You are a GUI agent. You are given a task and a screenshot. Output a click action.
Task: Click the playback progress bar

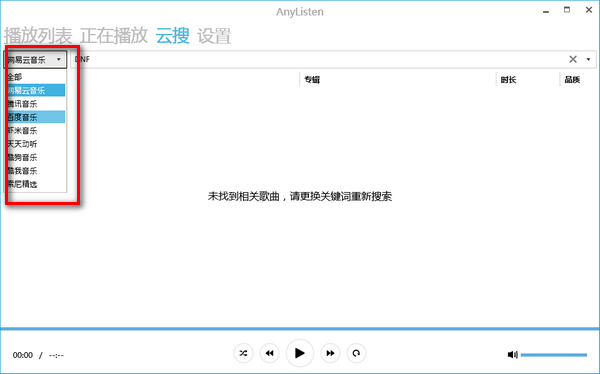point(300,328)
